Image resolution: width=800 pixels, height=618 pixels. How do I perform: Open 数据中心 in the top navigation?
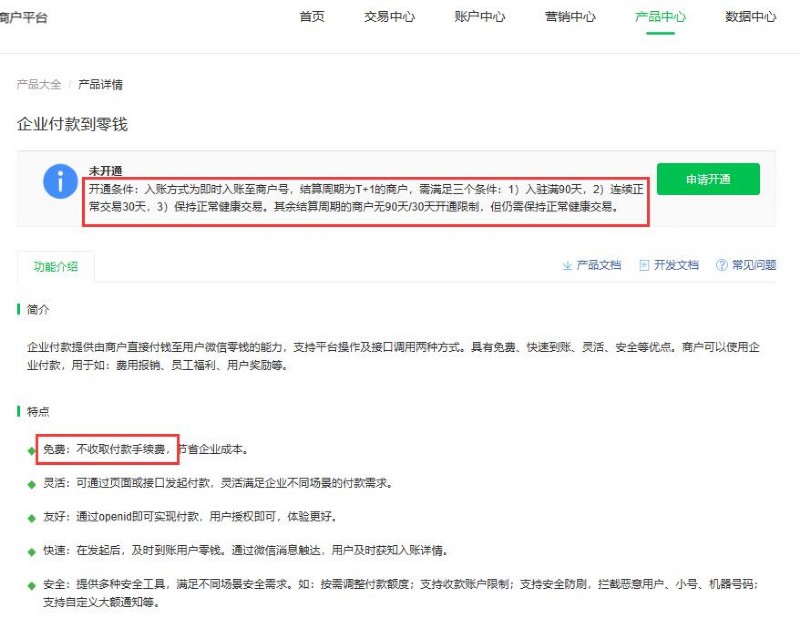(x=750, y=17)
